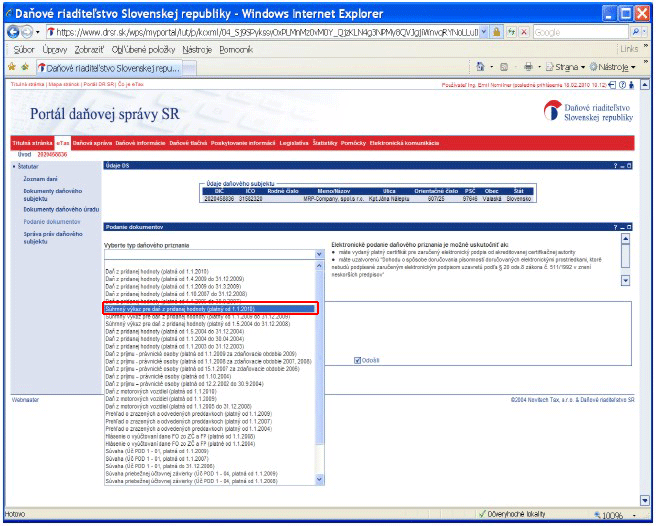Select Súhrnný výkaz platný od 1.1.2010 option
This screenshot has height=526, width=656.
[x=210, y=309]
